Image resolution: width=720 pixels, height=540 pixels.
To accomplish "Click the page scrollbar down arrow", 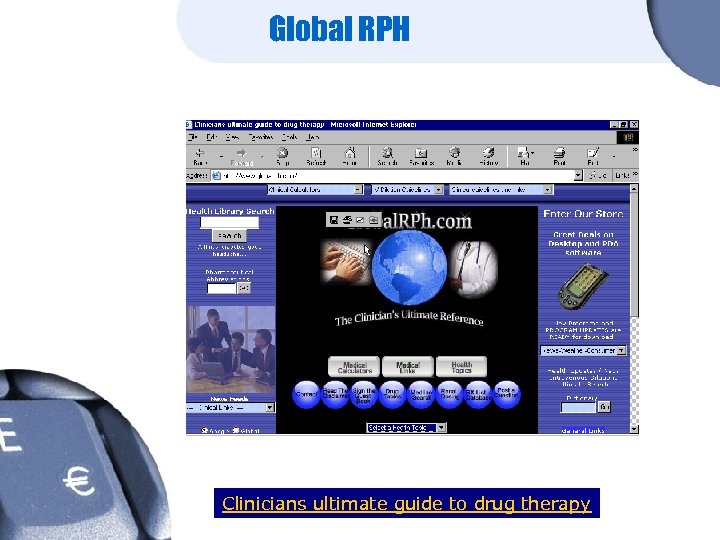I will click(634, 429).
